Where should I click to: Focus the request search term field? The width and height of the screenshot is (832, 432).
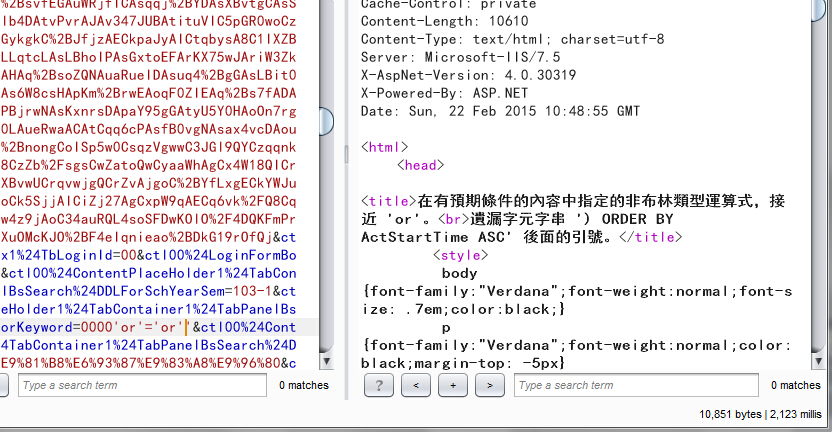142,385
